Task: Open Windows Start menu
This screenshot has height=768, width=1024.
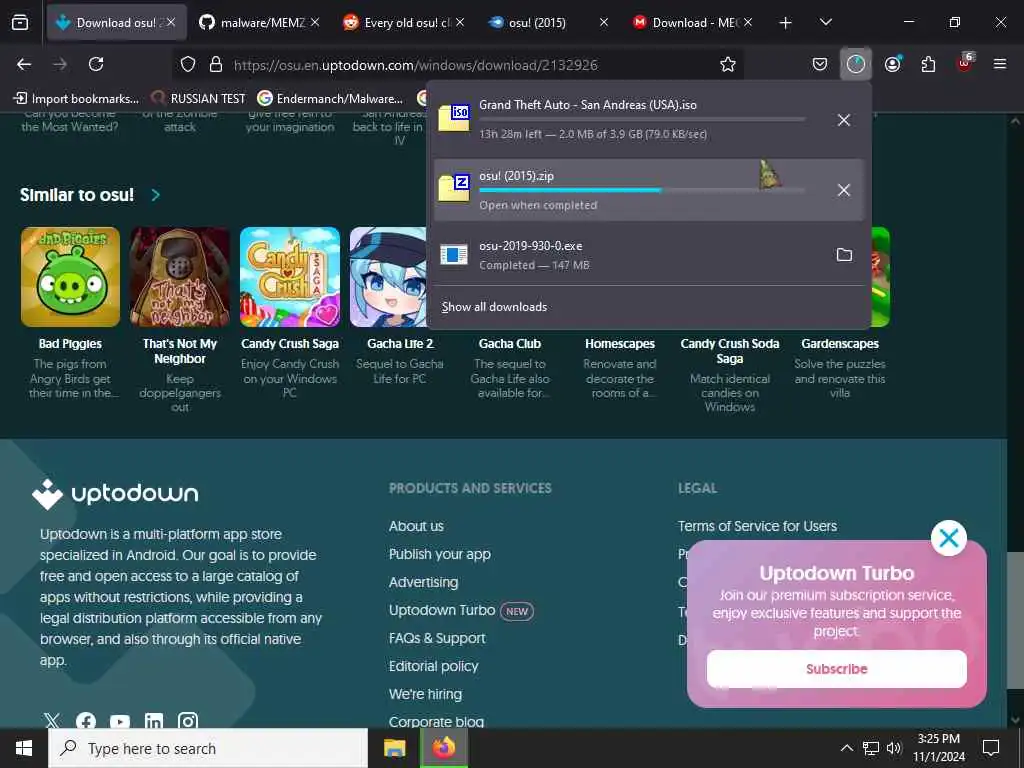Action: click(24, 748)
